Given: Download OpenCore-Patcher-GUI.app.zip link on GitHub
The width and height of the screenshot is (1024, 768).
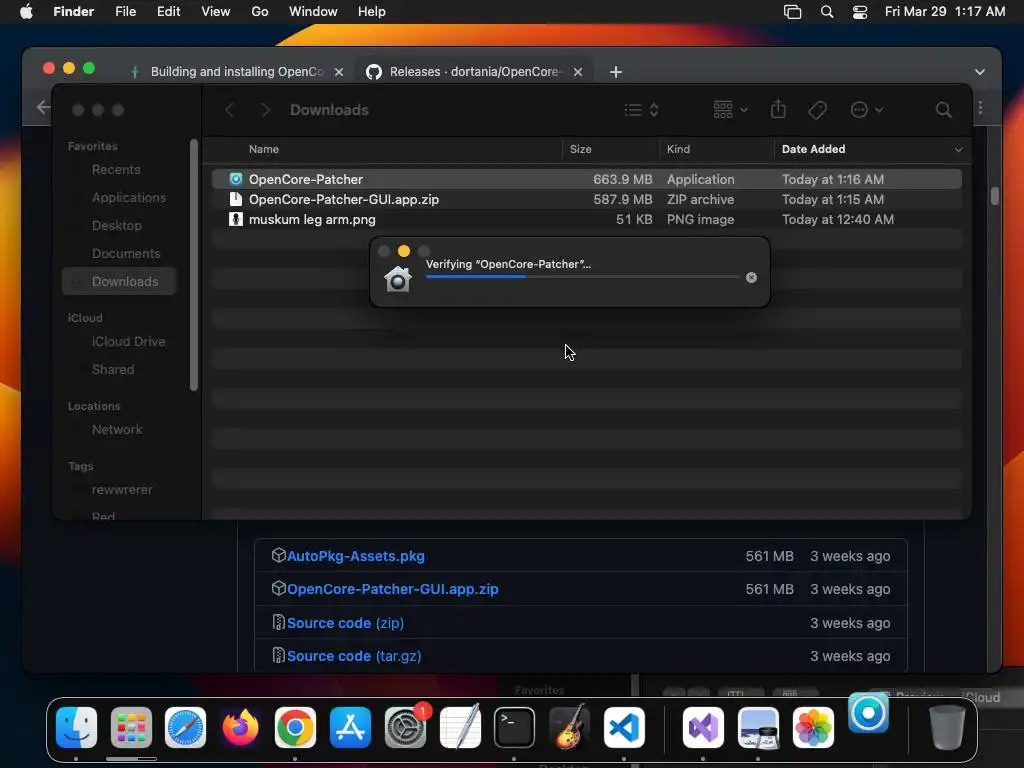Looking at the screenshot, I should (392, 589).
